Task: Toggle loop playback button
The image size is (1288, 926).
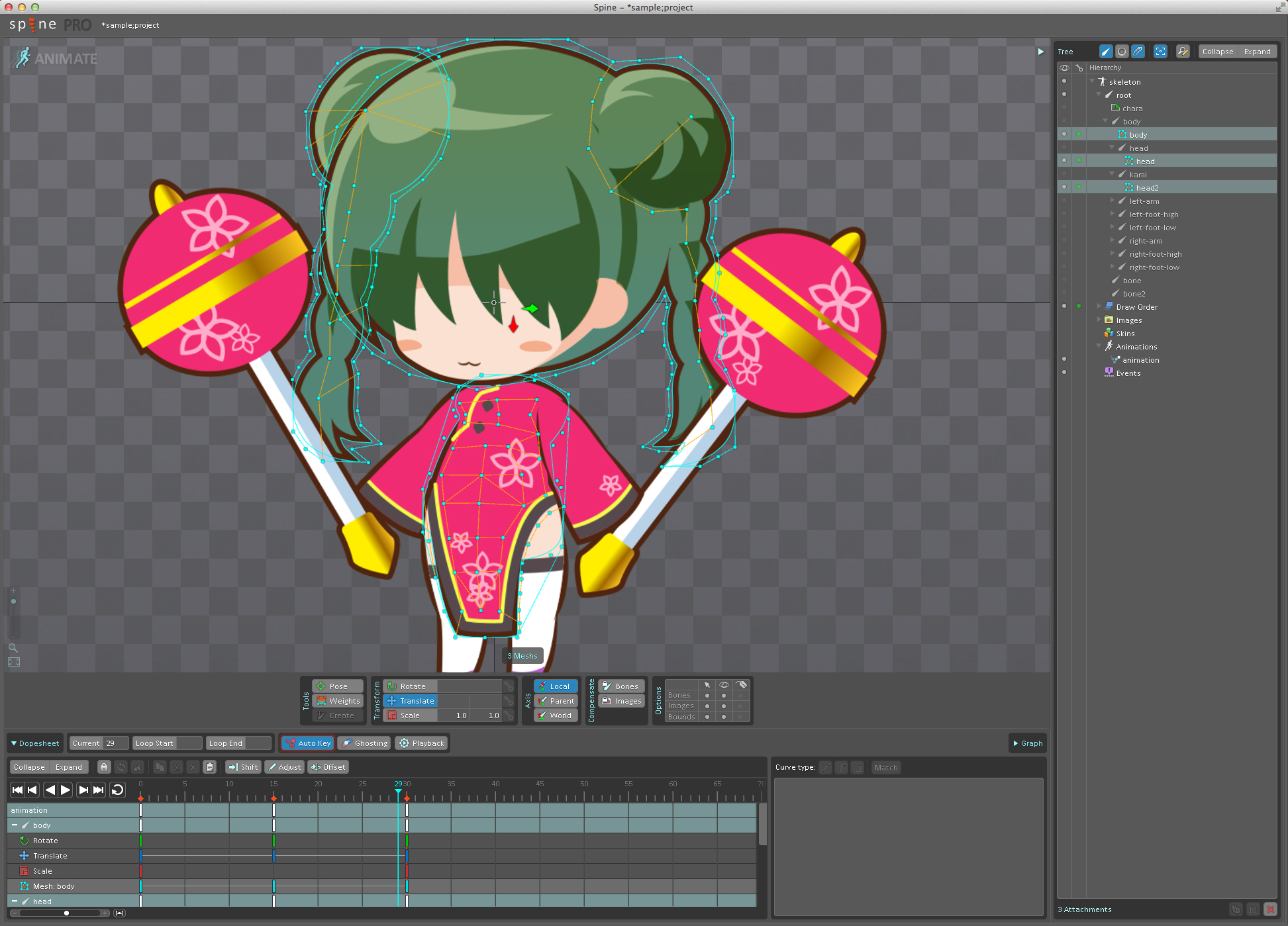Action: [x=117, y=790]
